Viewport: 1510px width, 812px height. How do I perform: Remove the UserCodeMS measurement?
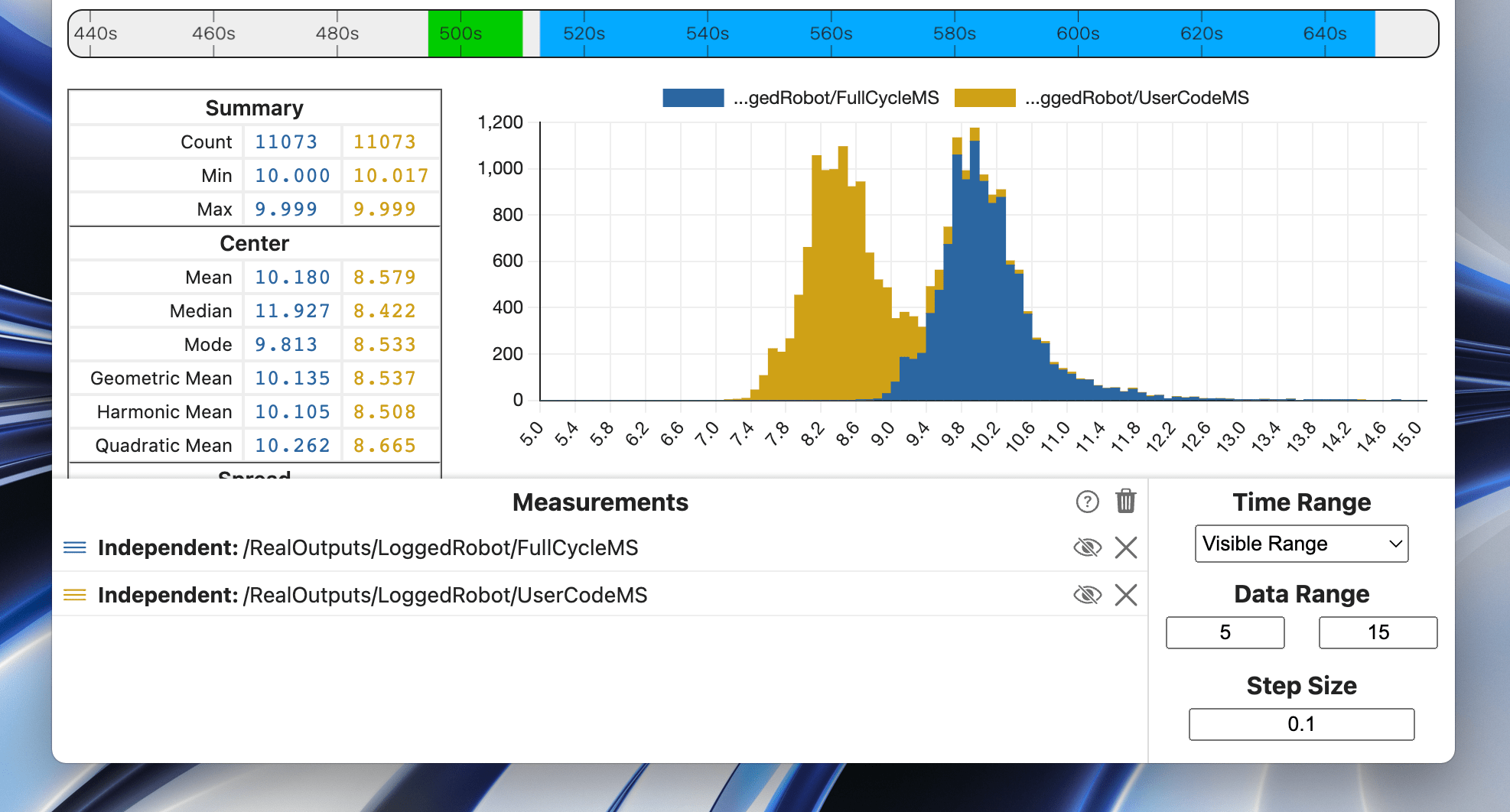1126,595
